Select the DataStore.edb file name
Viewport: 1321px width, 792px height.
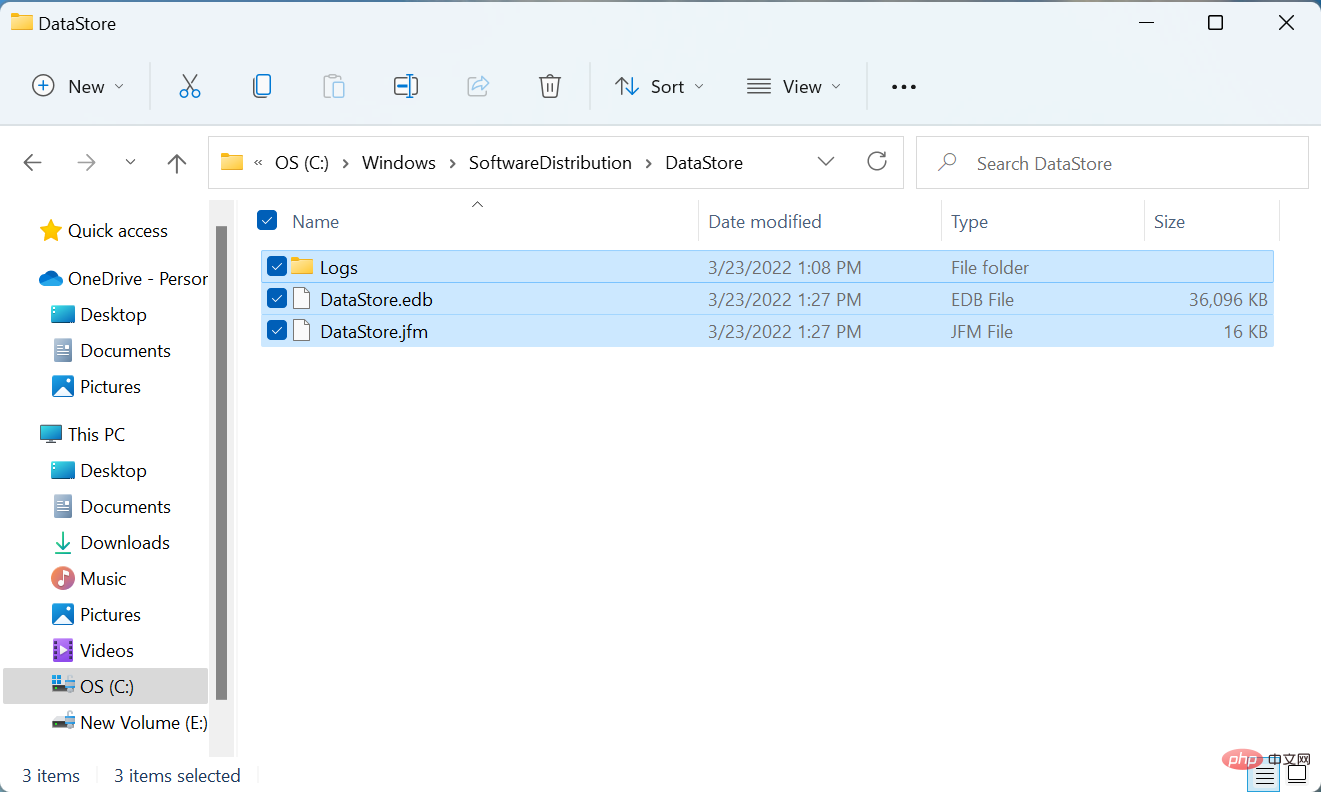tap(376, 300)
